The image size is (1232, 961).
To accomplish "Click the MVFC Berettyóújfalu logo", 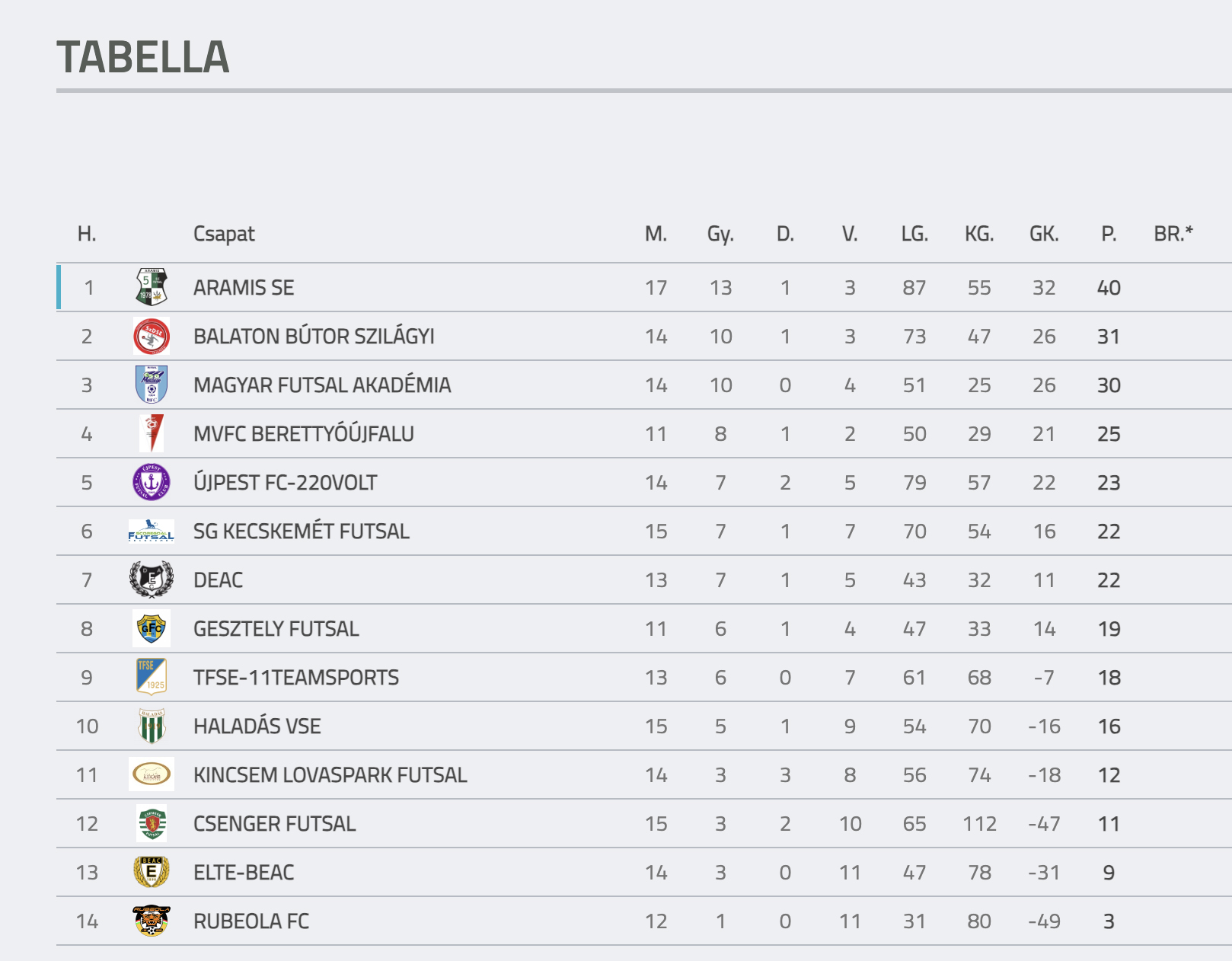I will click(151, 433).
